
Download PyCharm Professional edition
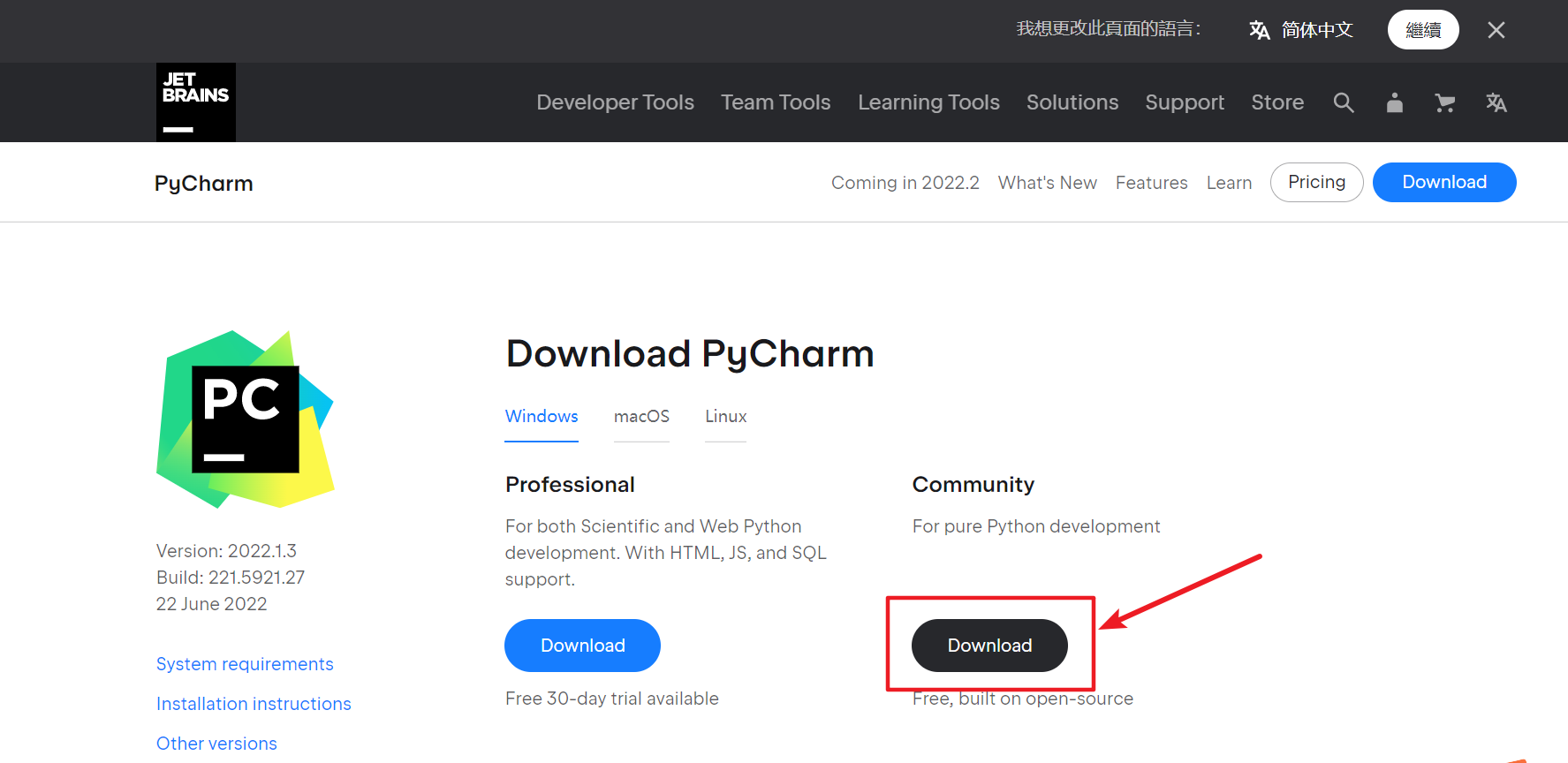(x=582, y=646)
